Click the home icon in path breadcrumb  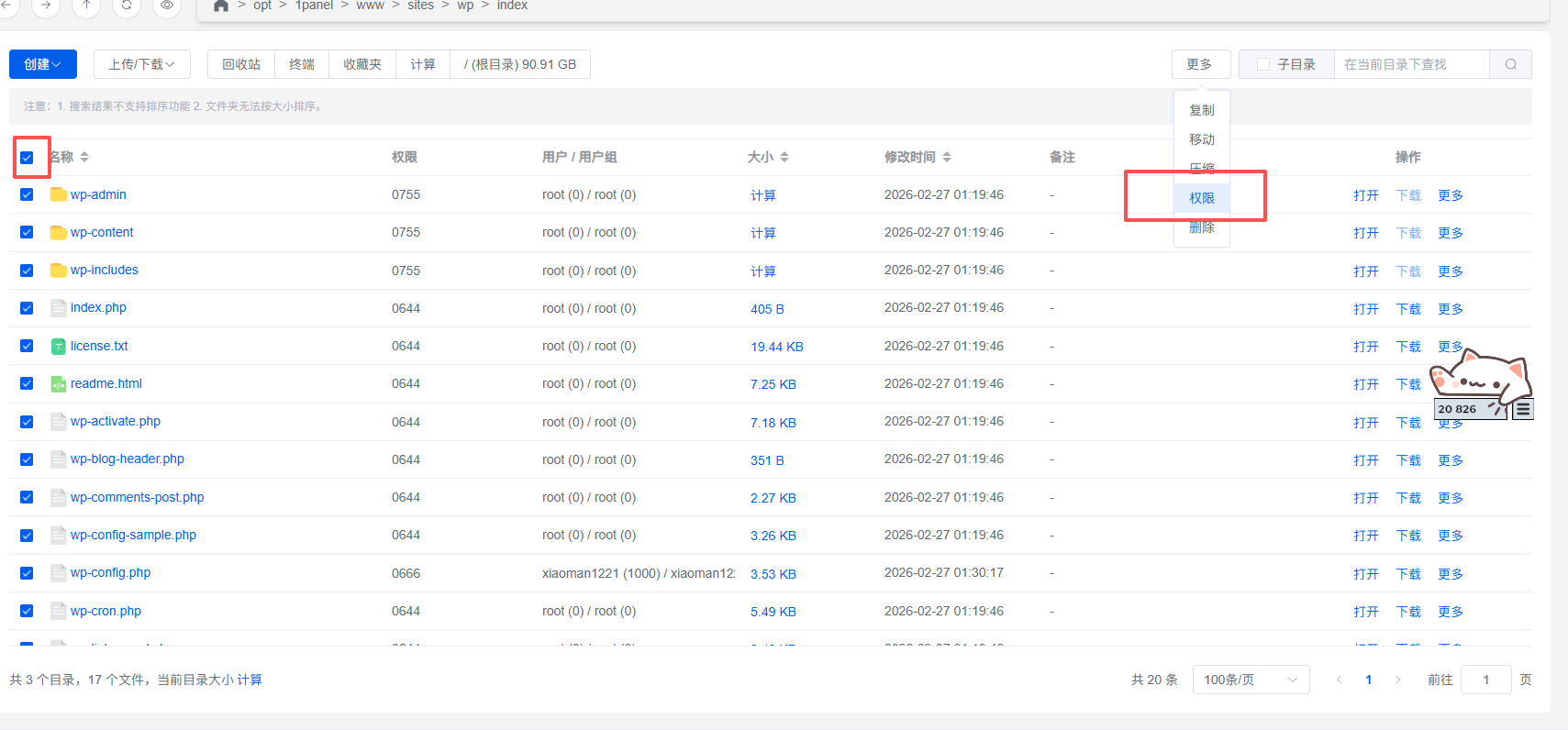(x=221, y=6)
